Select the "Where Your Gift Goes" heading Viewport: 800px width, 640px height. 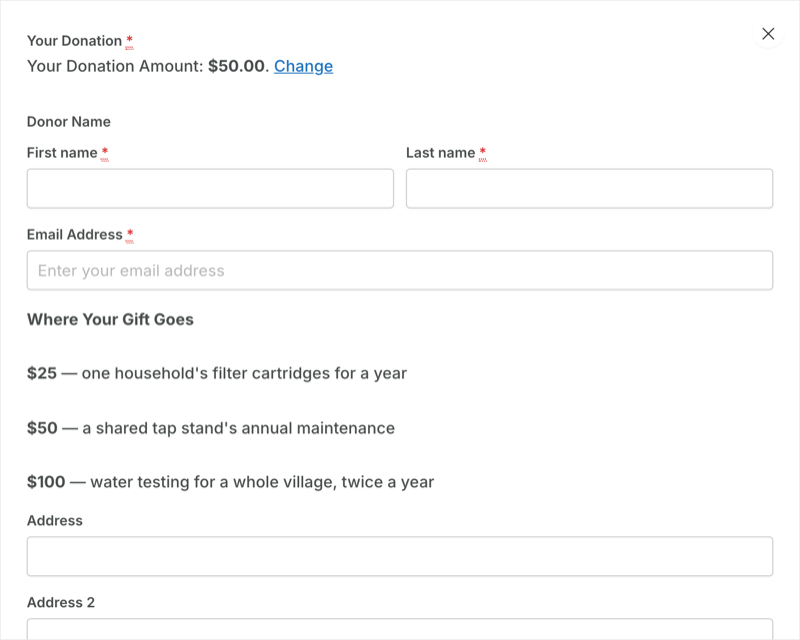(110, 319)
